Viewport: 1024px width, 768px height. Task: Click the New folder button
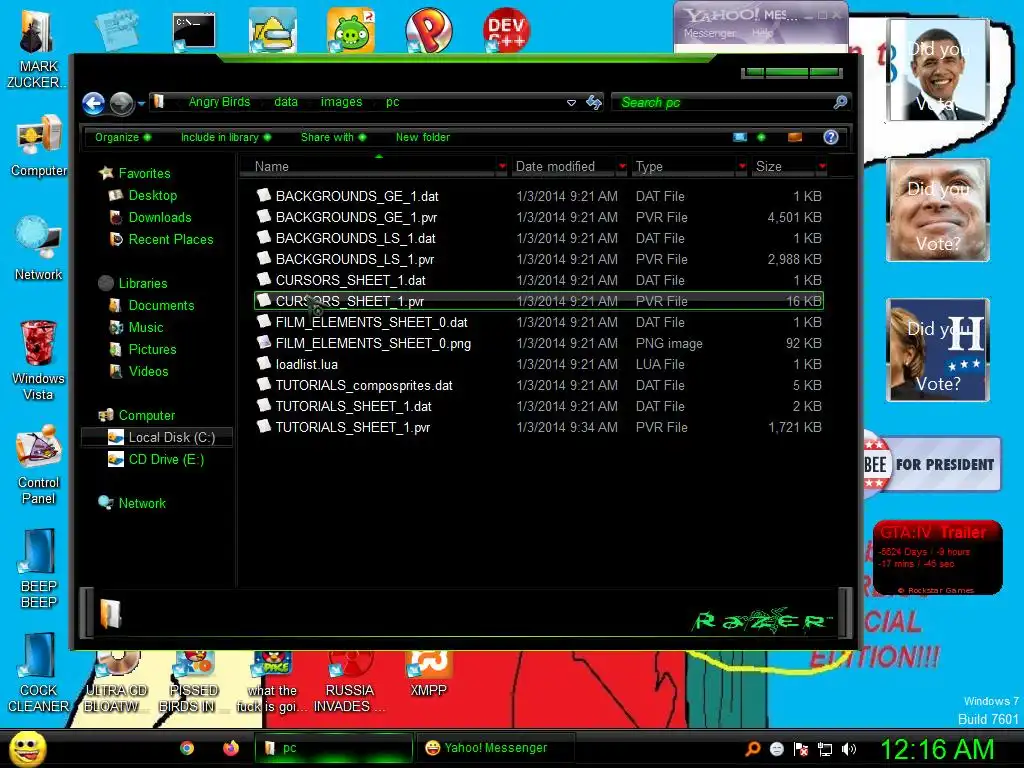423,137
